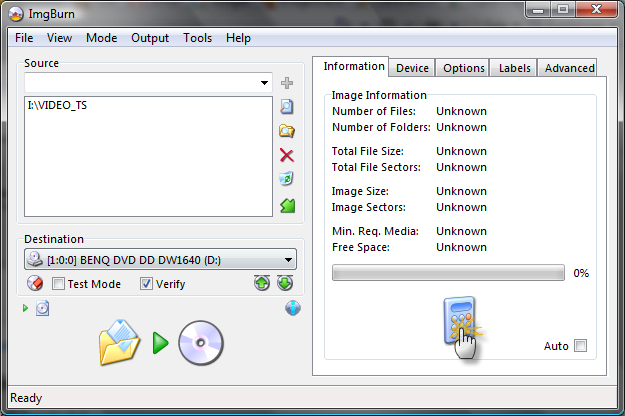Image resolution: width=625 pixels, height=416 pixels.
Task: Click the eraser disc icon beside Test Mode
Action: pos(35,283)
